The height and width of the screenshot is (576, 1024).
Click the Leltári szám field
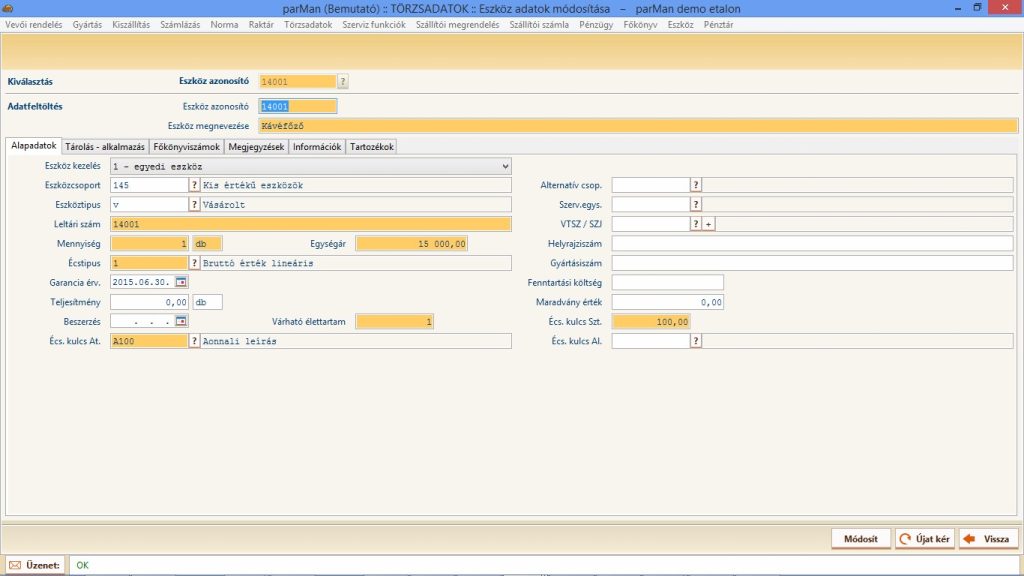(311, 224)
